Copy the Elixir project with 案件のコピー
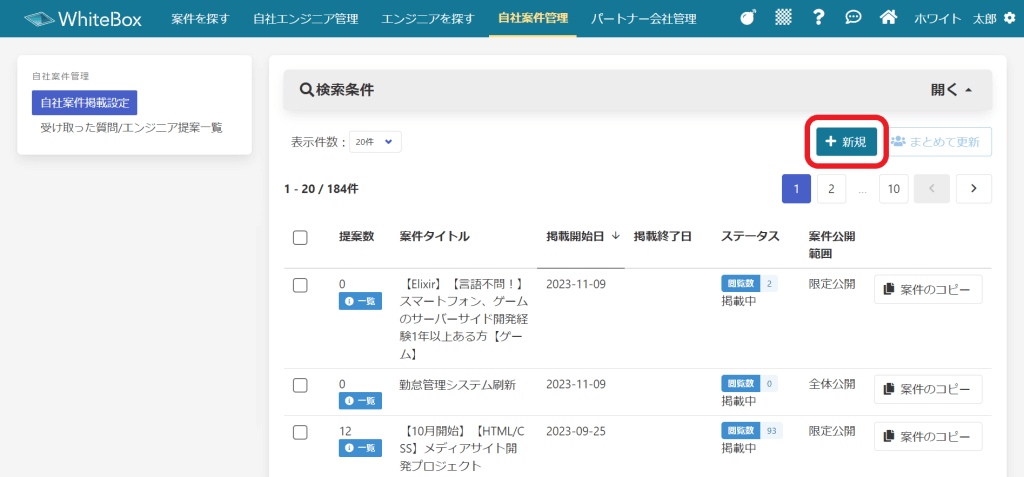 coord(928,289)
